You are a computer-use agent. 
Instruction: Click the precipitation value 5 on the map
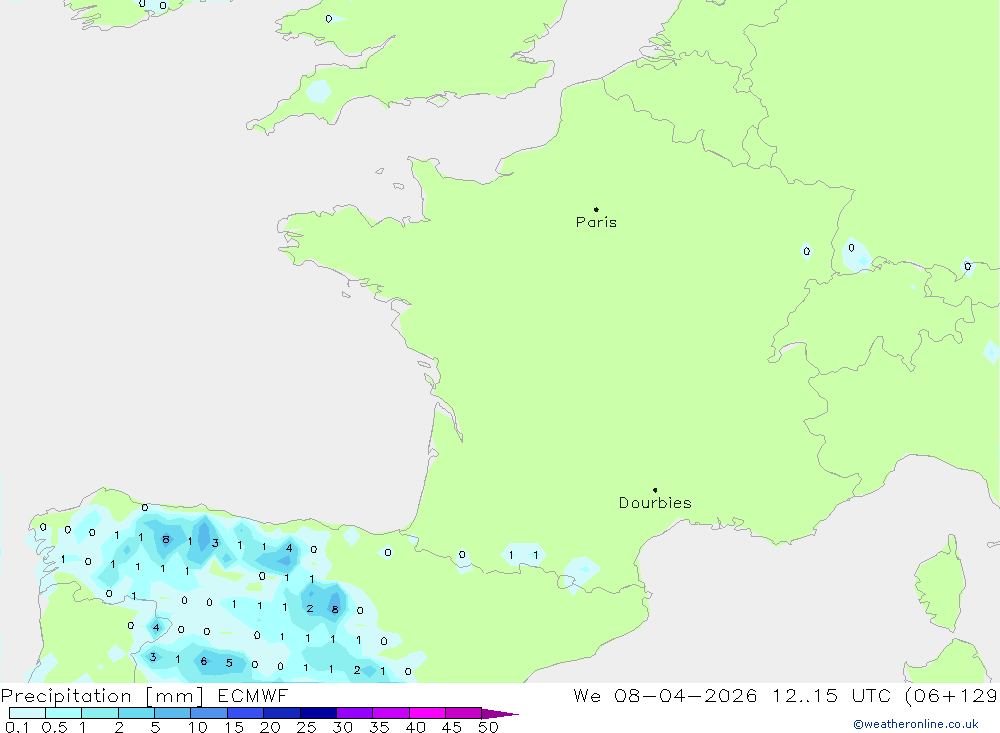tap(229, 663)
